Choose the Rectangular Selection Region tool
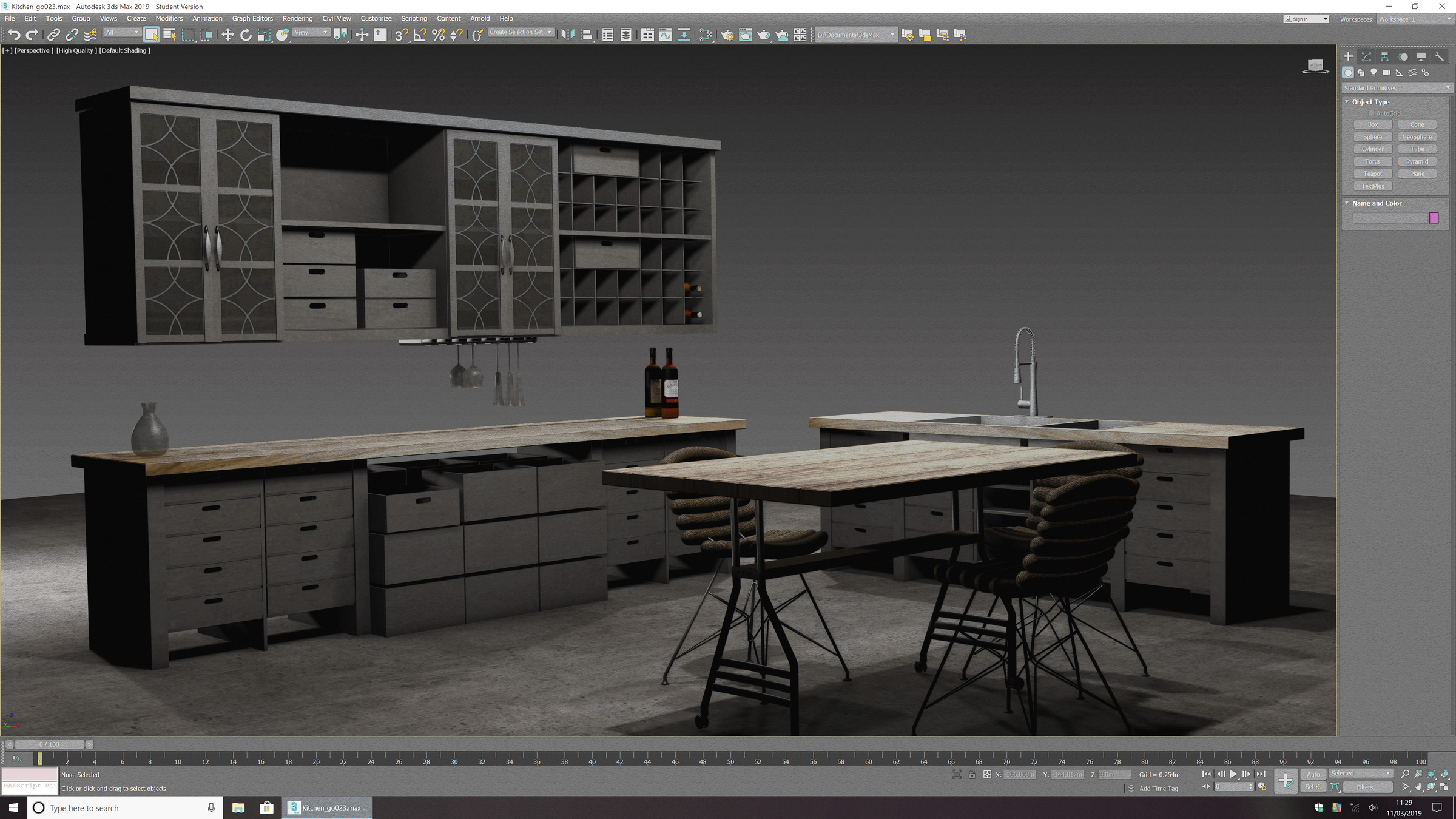This screenshot has height=819, width=1456. [x=188, y=35]
